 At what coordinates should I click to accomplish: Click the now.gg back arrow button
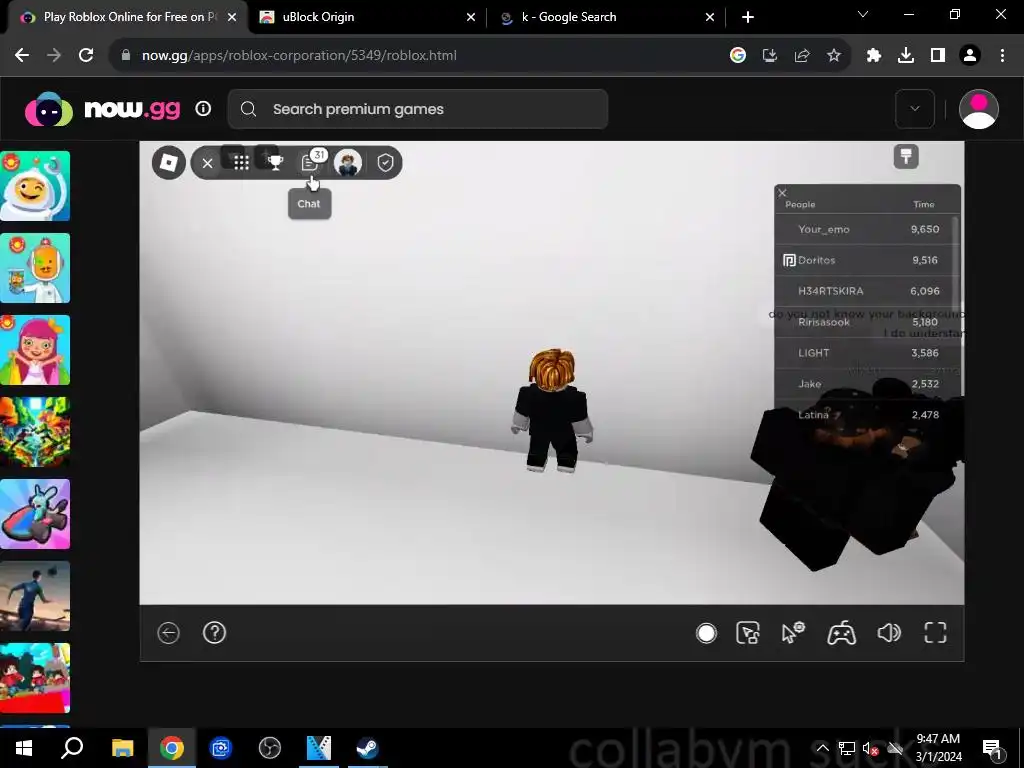168,633
